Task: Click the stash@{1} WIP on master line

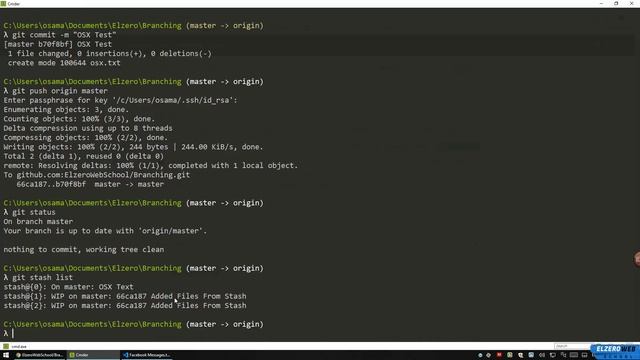Action: click(x=125, y=296)
